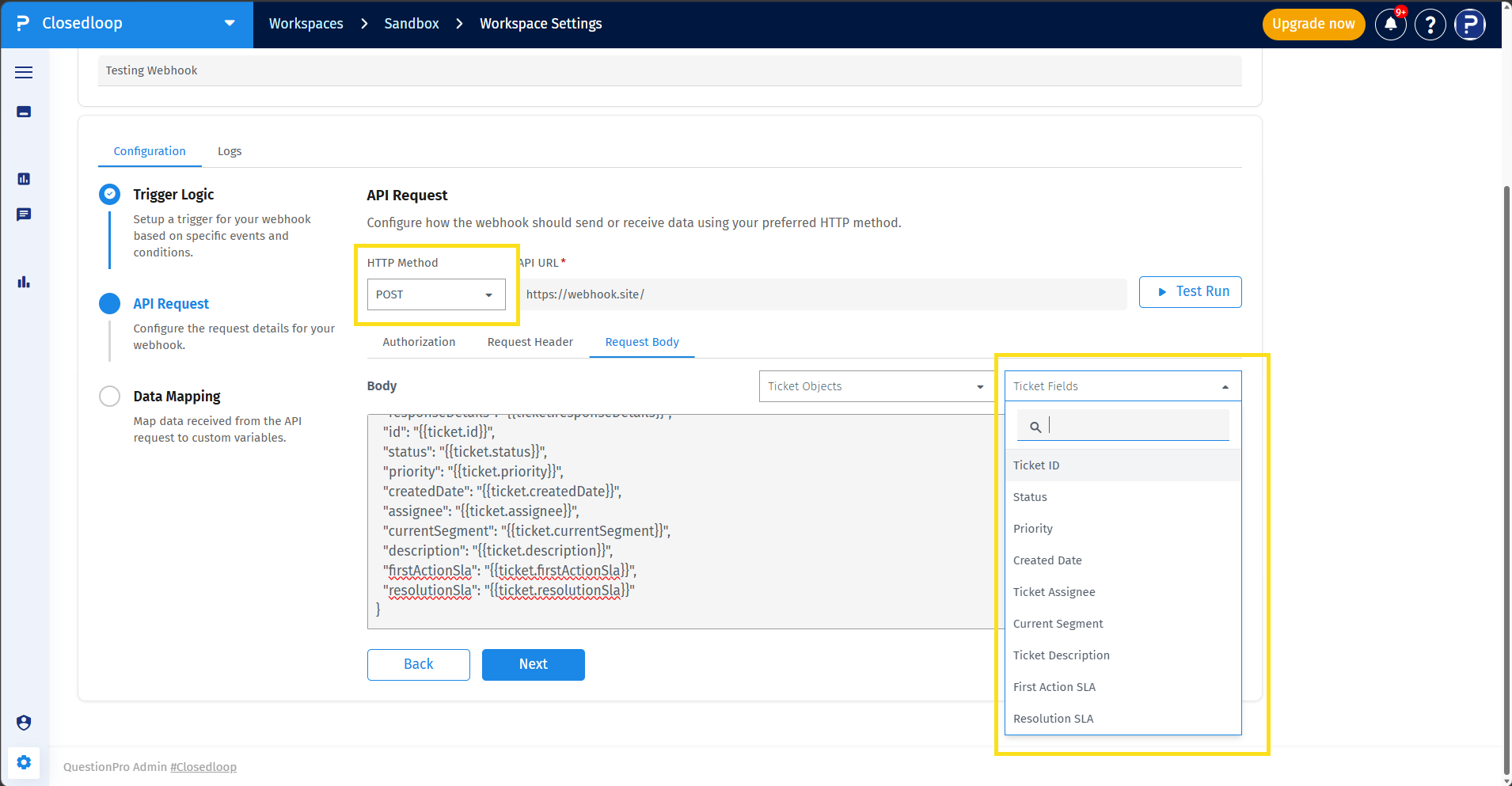The width and height of the screenshot is (1512, 786).
Task: Open the Trigger Logic step
Action: 173,195
